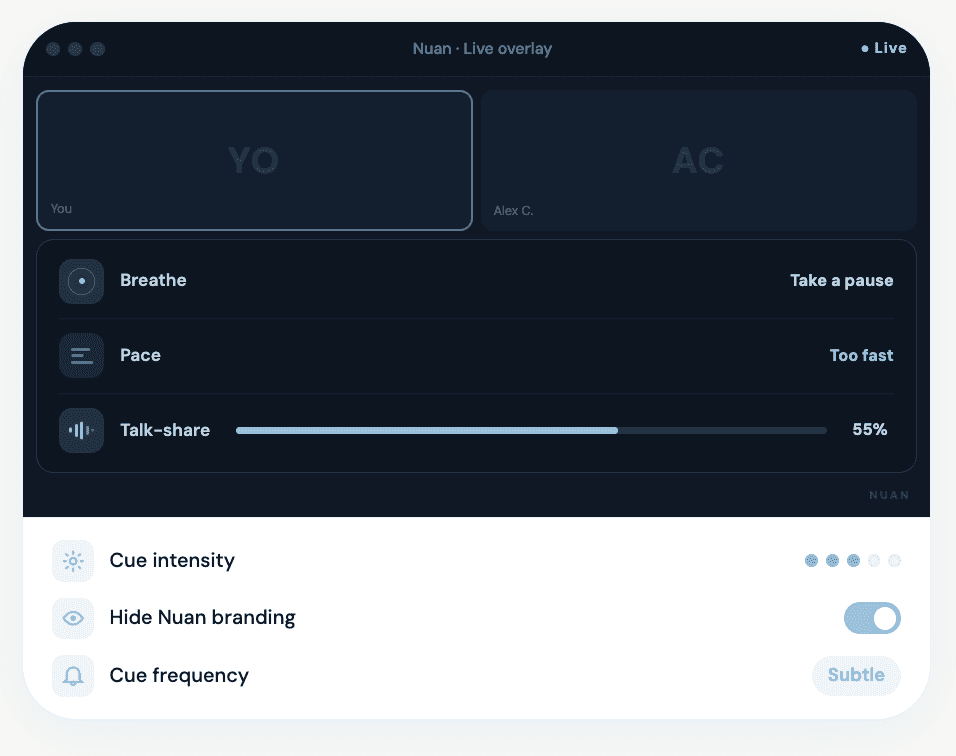This screenshot has height=756, width=956.
Task: Click the Nuan · Live overlay title
Action: [482, 48]
